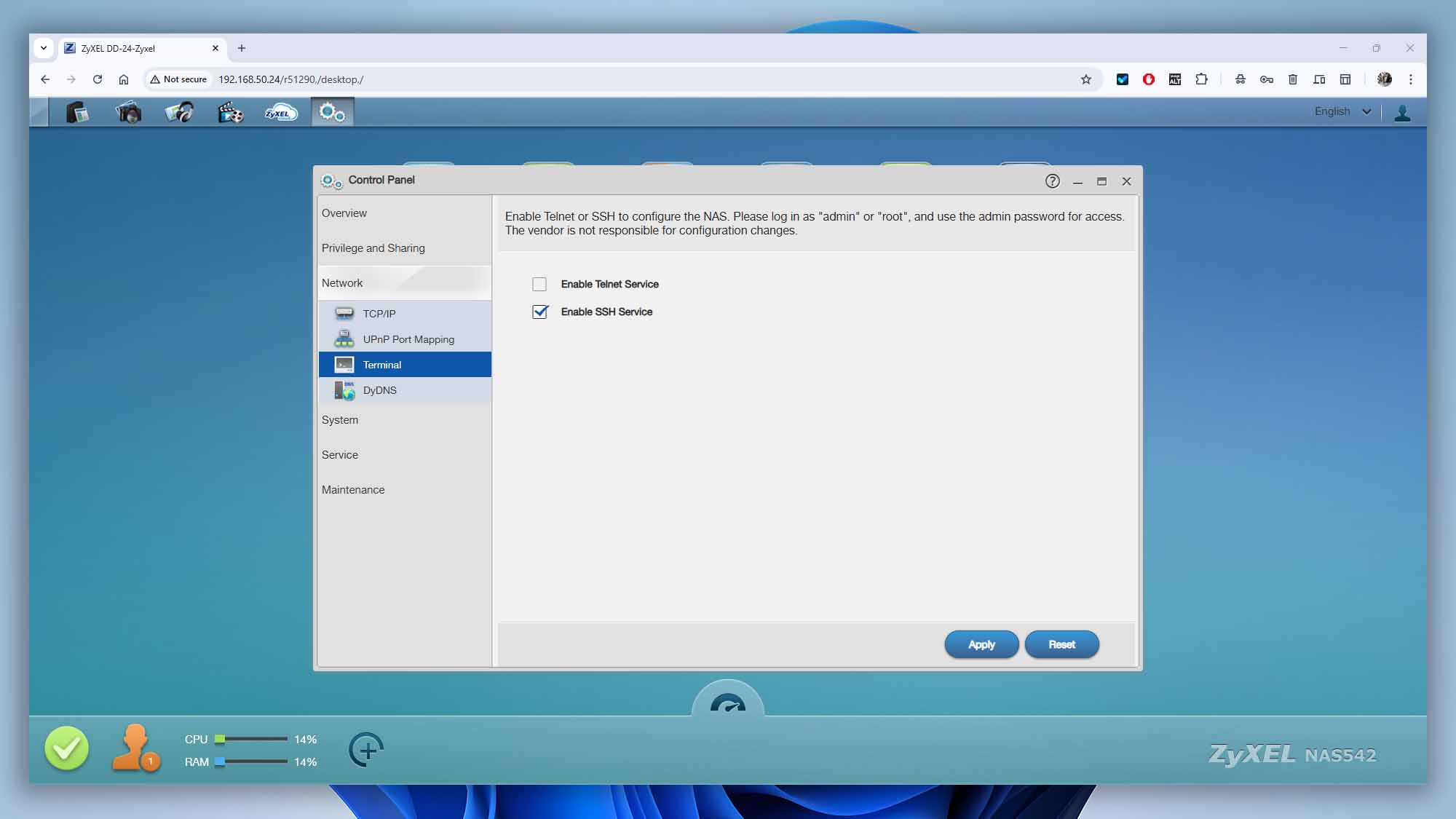Close the ZyXEL browser tab
The width and height of the screenshot is (1456, 819).
(215, 48)
